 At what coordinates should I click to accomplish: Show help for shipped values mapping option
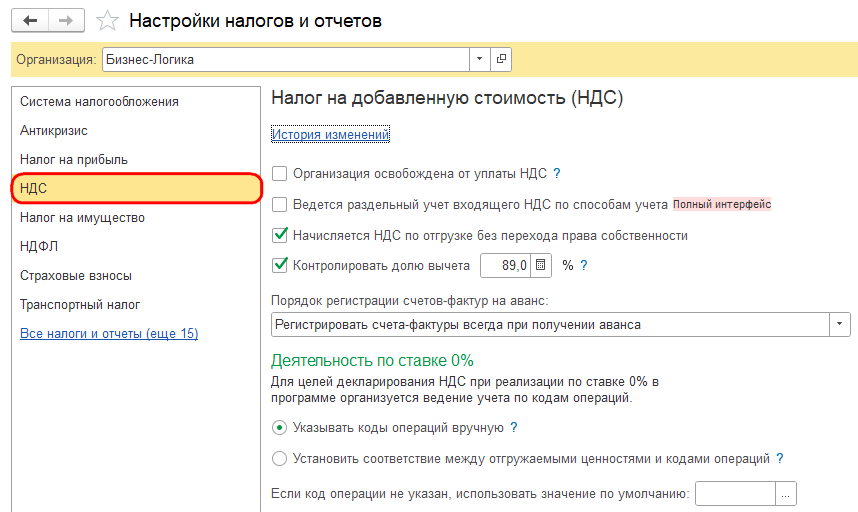point(780,458)
